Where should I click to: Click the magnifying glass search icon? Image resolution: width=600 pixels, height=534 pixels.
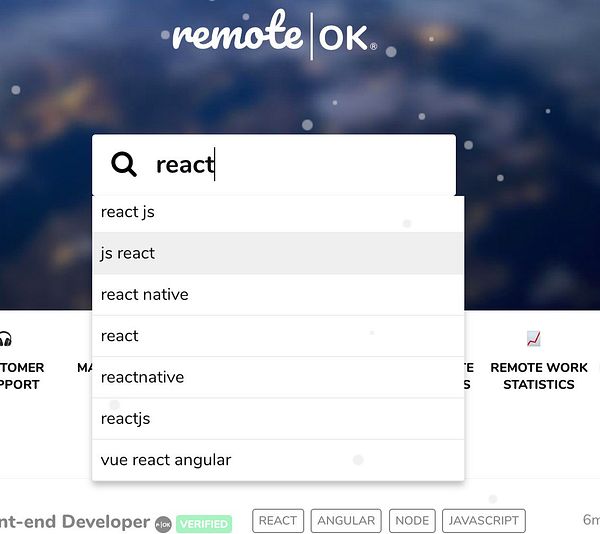pos(124,164)
